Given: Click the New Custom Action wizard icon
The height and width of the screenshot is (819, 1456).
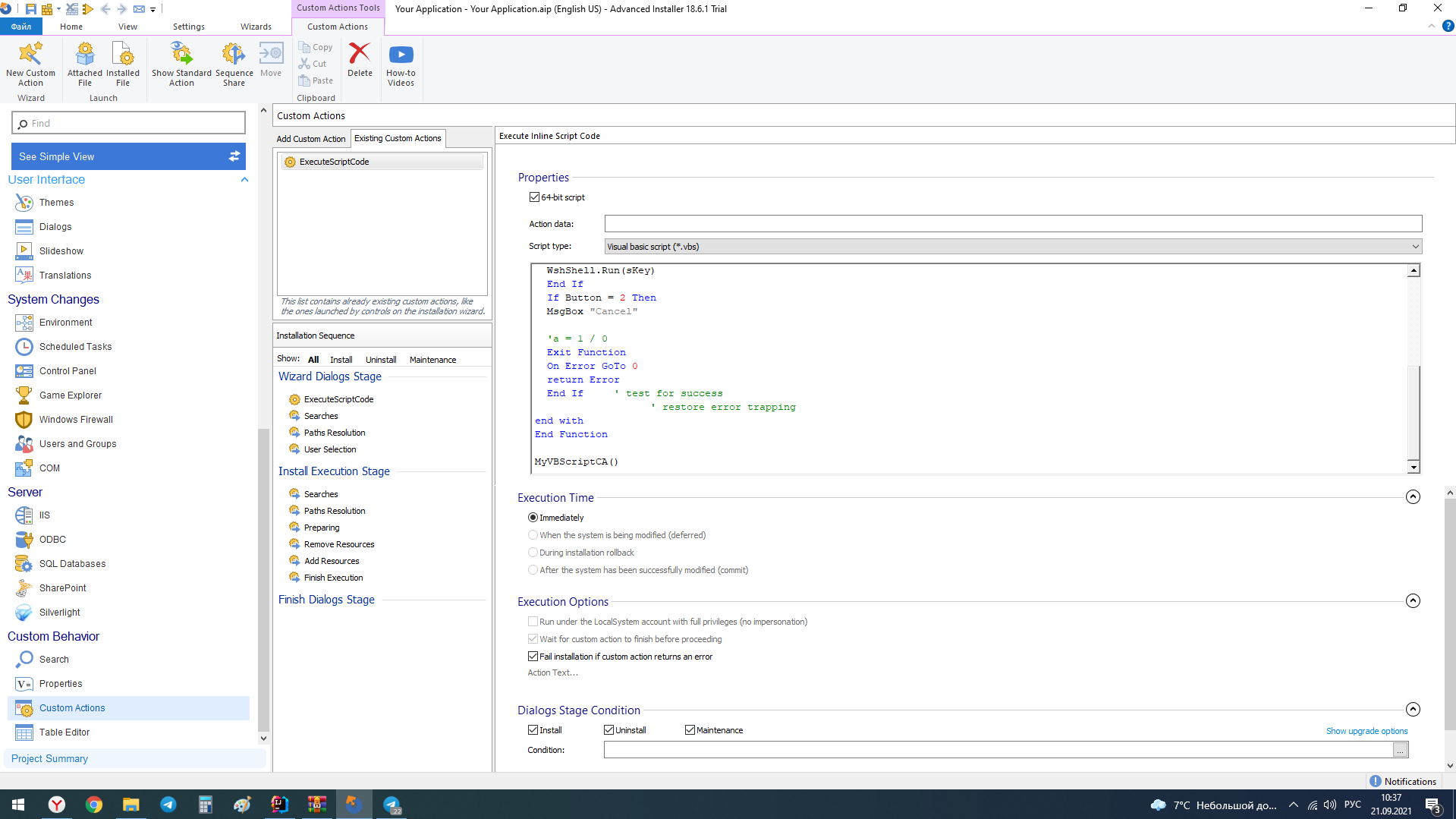Looking at the screenshot, I should point(30,54).
